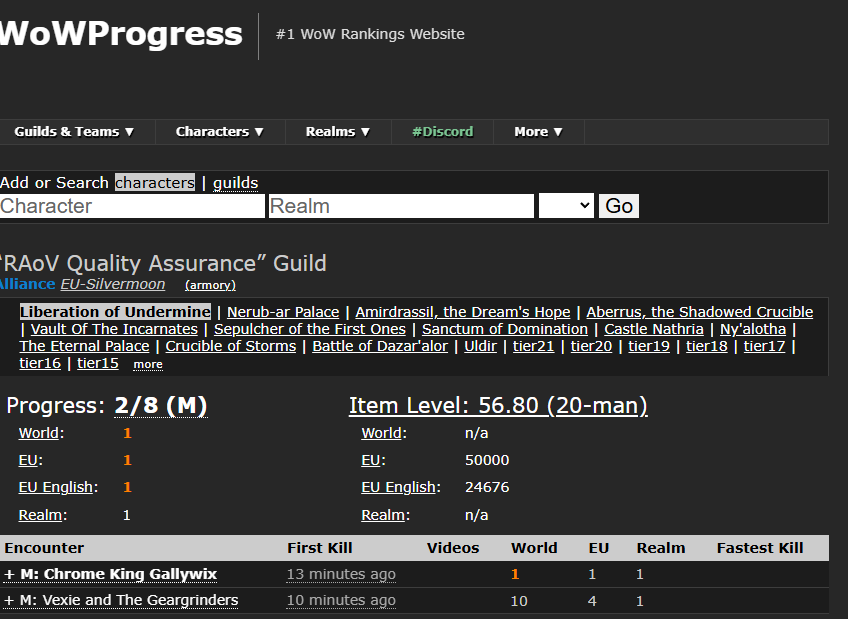
Task: Show more raid tiers
Action: click(x=148, y=365)
